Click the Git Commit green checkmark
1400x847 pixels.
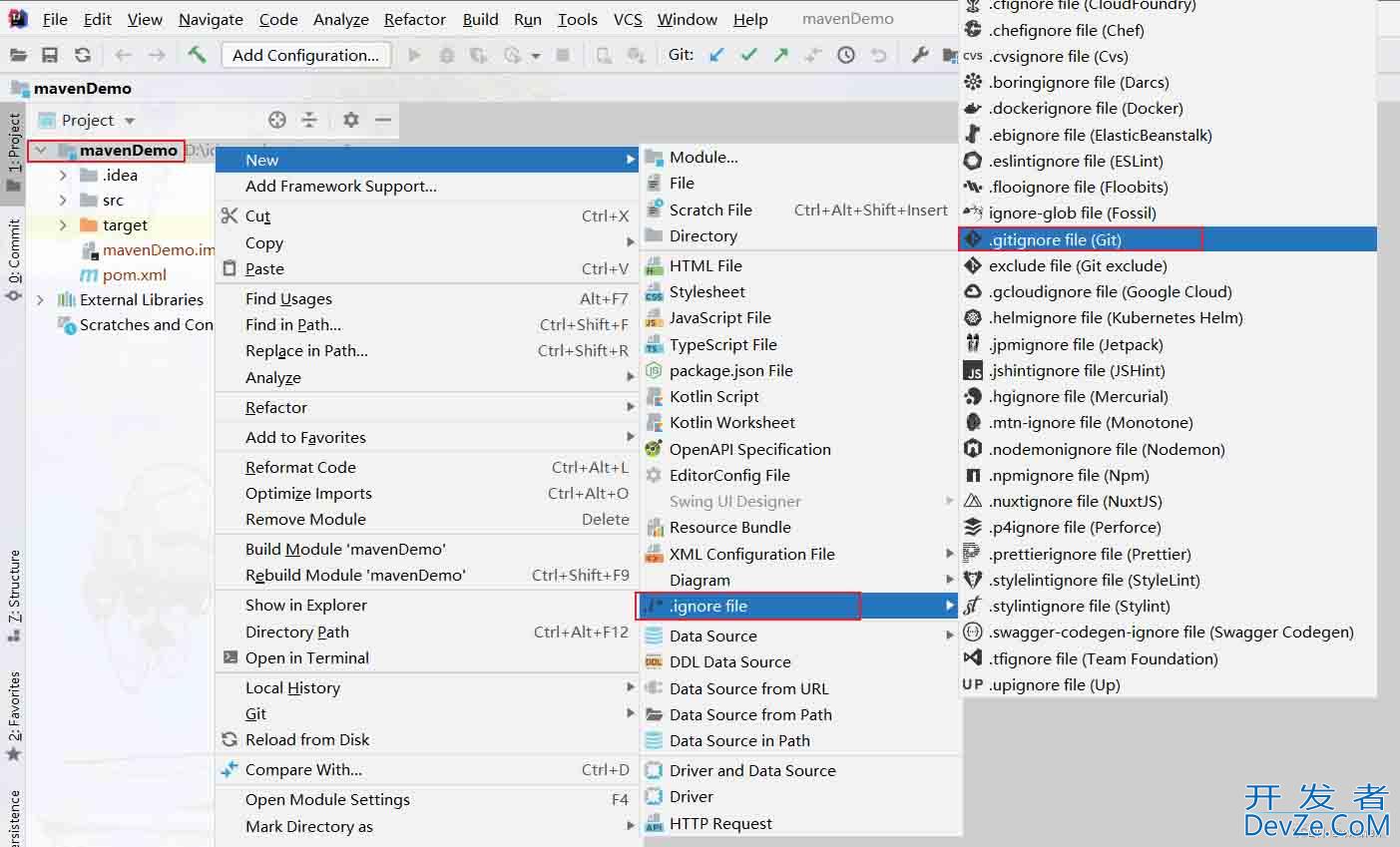pyautogui.click(x=748, y=55)
